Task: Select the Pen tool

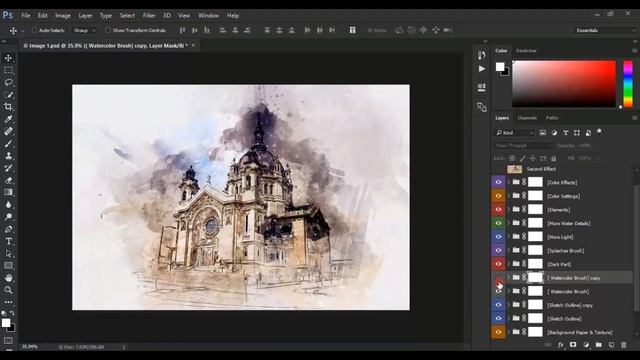Action: pyautogui.click(x=8, y=229)
